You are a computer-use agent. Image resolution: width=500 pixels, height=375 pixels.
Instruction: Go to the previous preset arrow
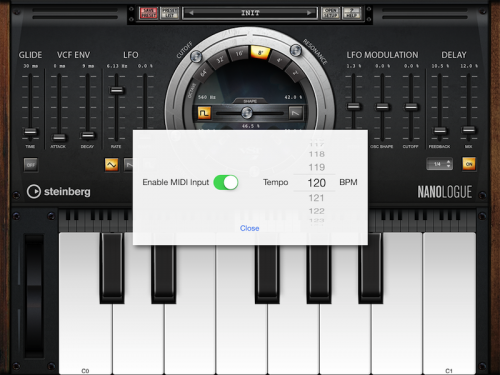[191, 13]
